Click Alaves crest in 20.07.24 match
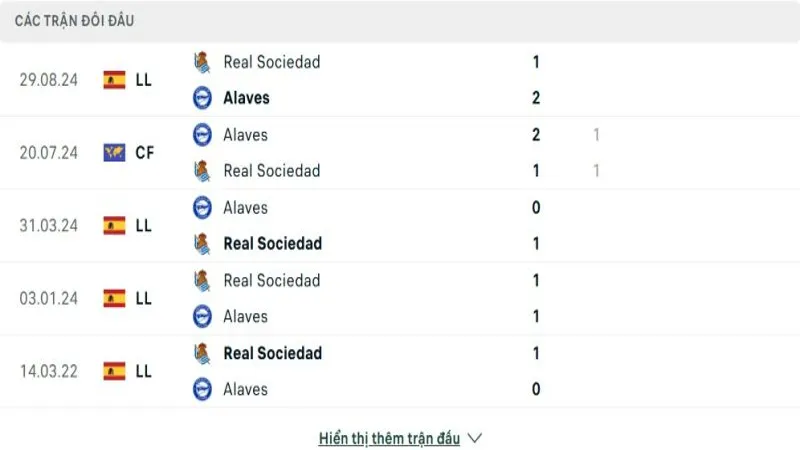 (x=202, y=135)
